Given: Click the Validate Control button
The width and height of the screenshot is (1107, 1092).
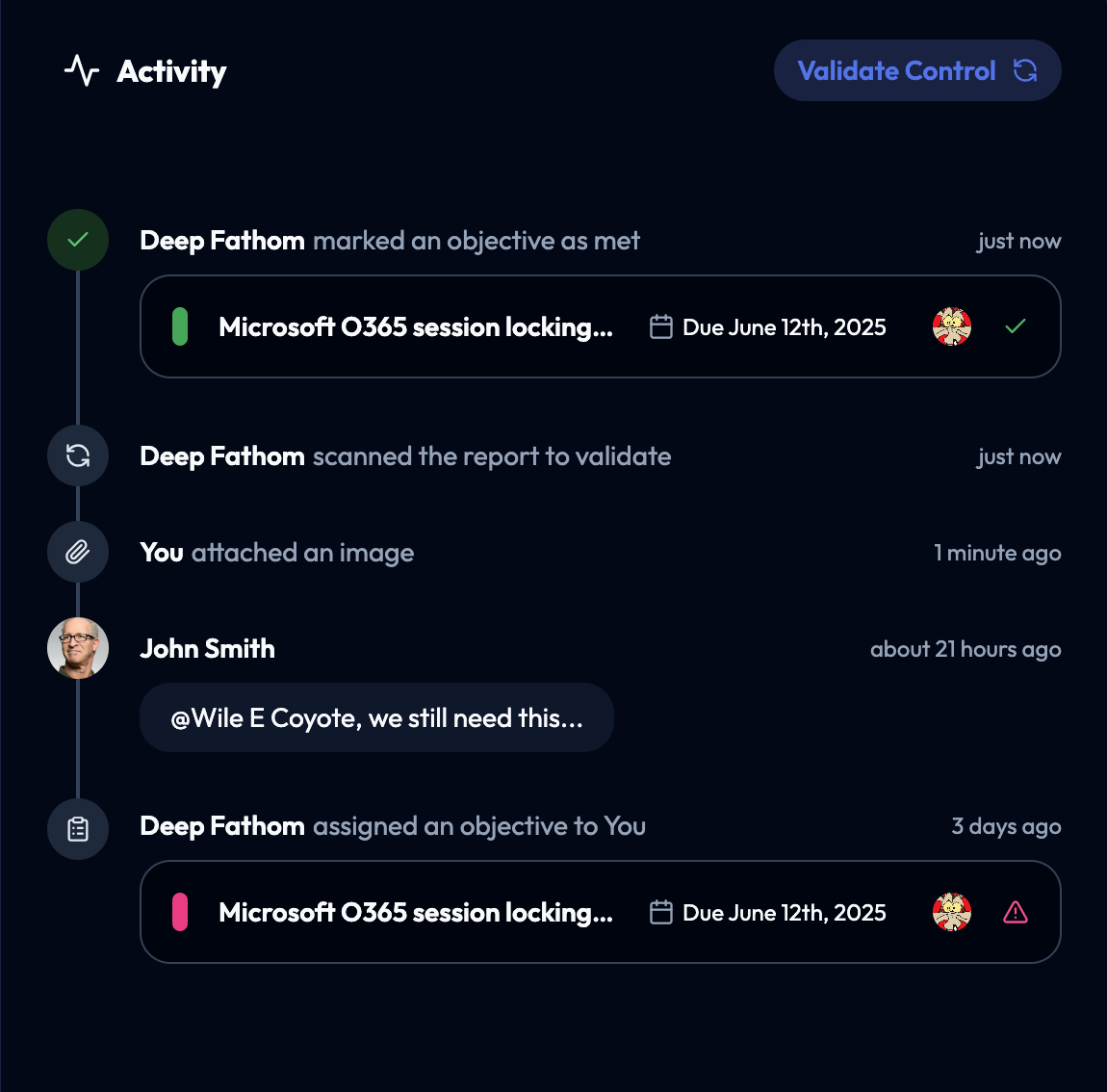Looking at the screenshot, I should [x=916, y=70].
